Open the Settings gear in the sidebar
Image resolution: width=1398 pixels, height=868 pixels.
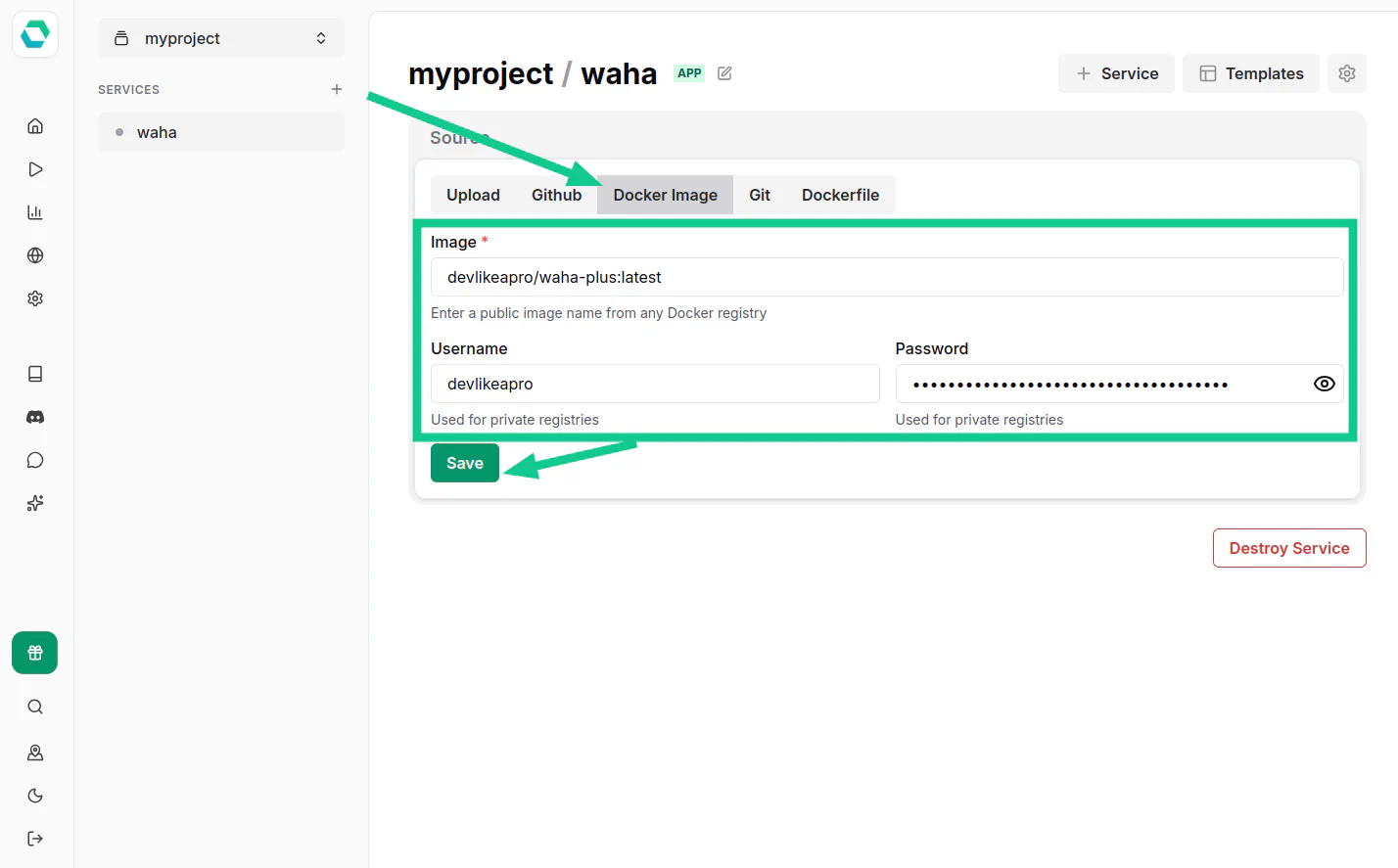click(x=34, y=297)
